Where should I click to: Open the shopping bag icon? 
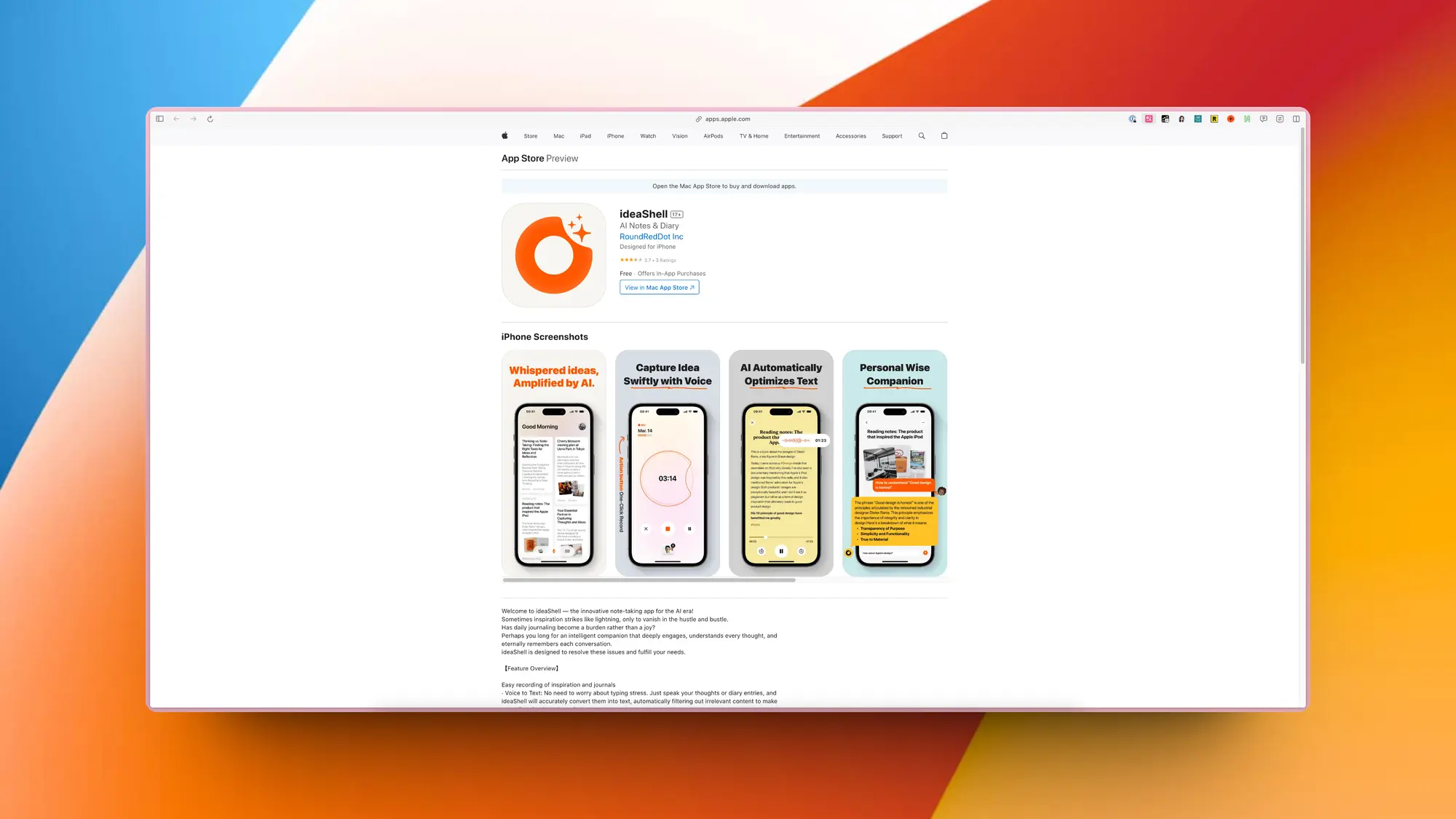click(x=944, y=135)
